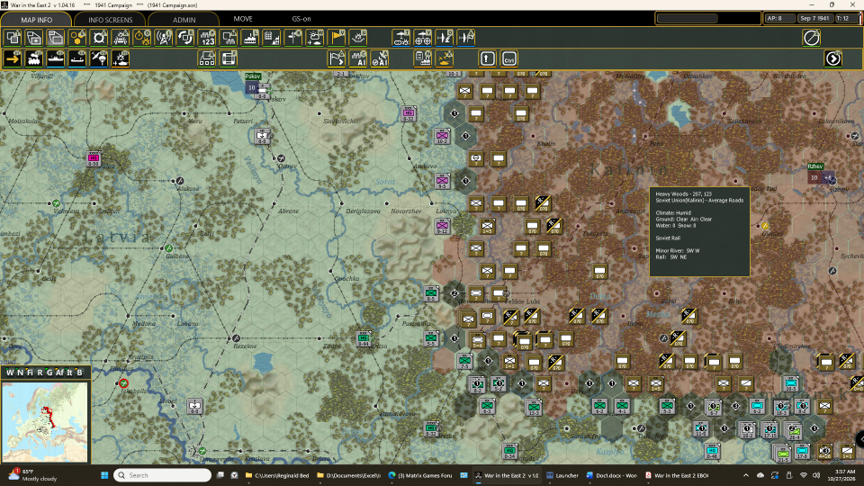Open the Windows Start button
Viewport: 864px width, 486px height.
[104, 475]
